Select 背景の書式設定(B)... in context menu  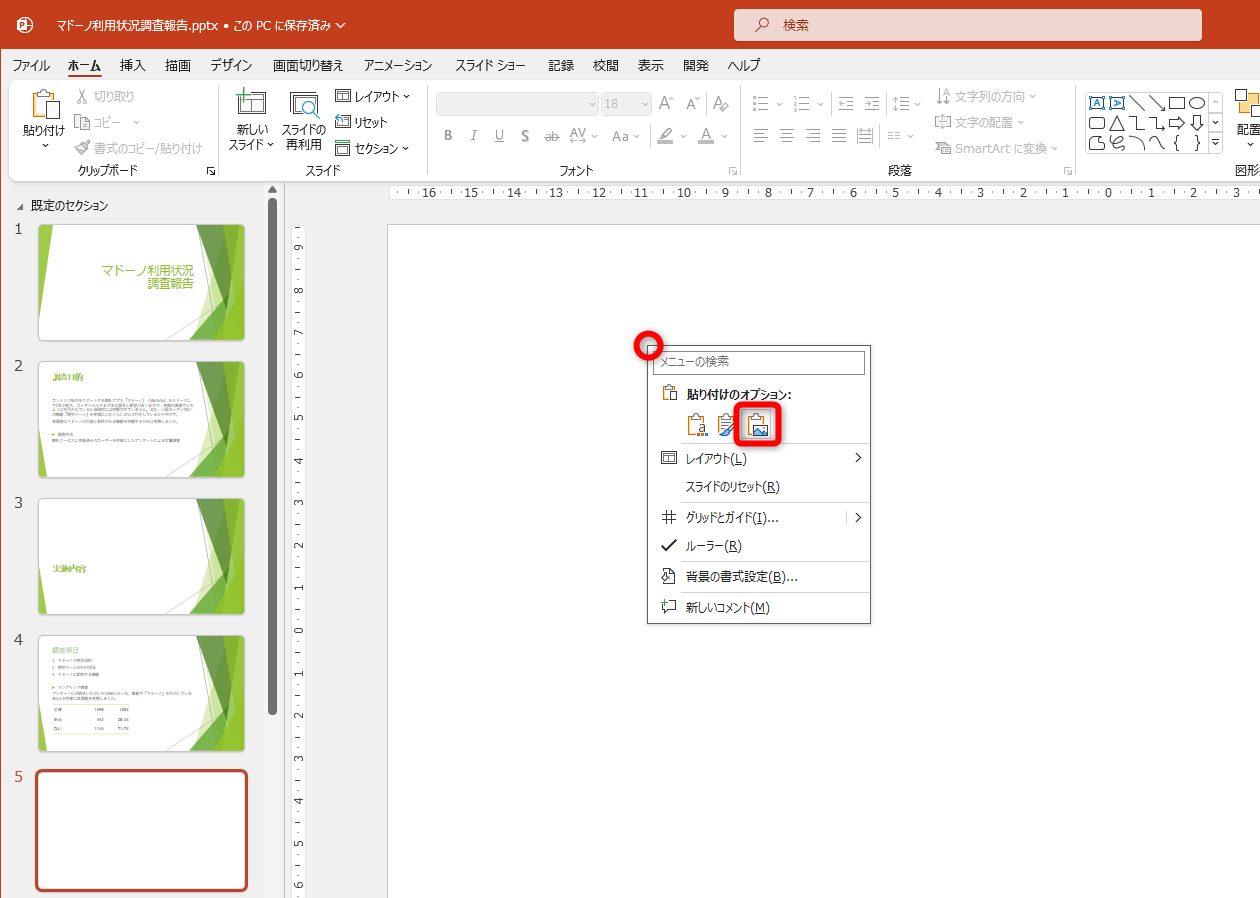coord(760,577)
